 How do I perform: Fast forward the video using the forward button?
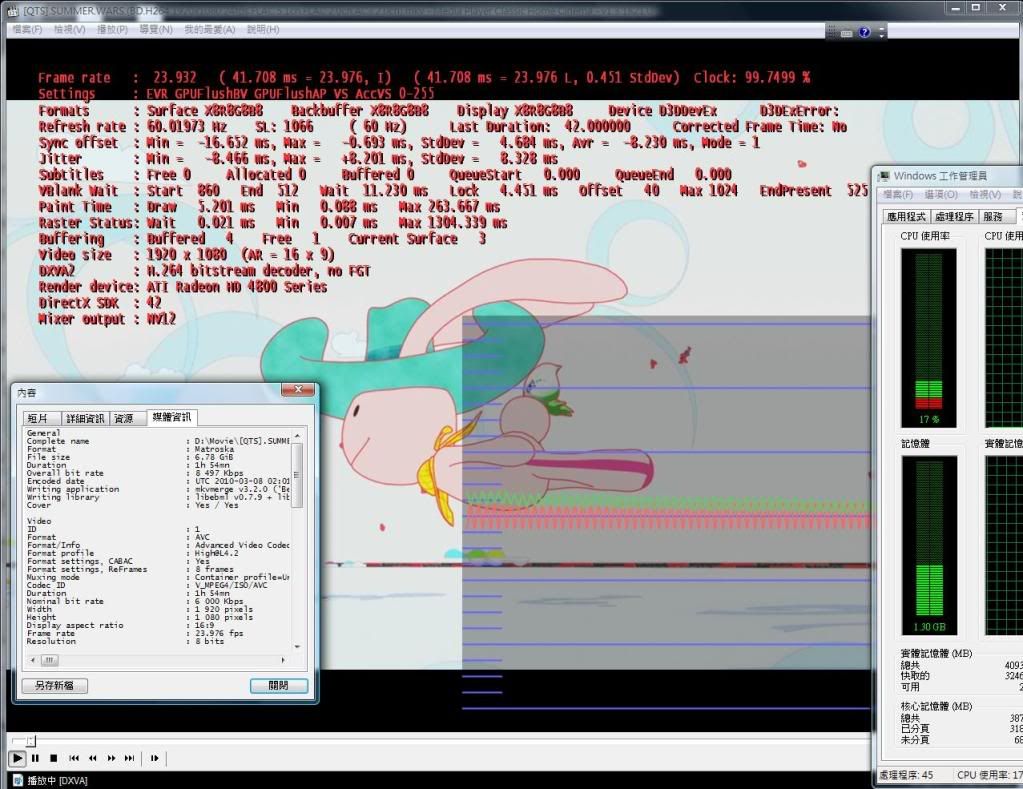point(111,758)
